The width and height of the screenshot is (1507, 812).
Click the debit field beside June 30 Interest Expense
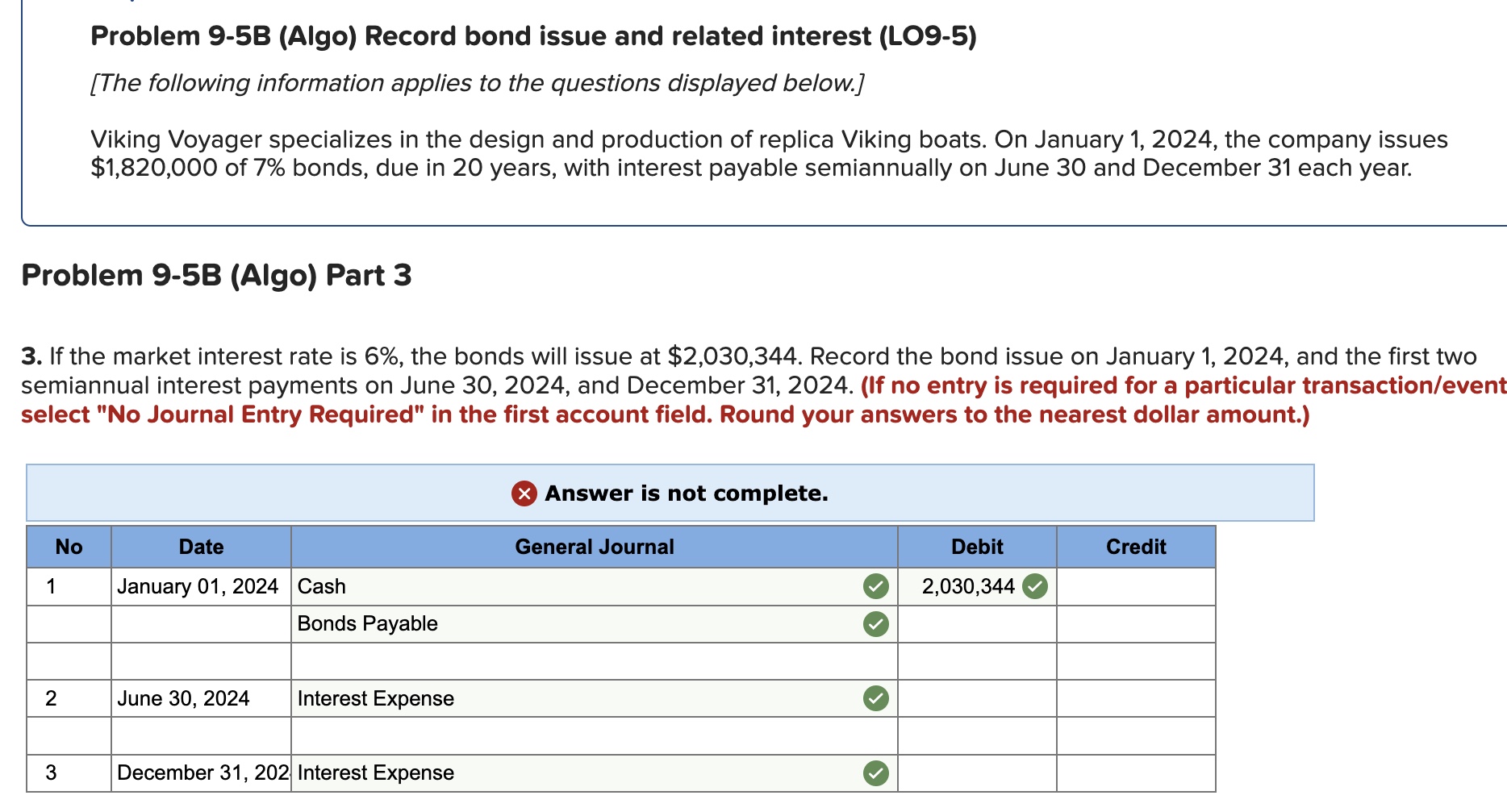tap(977, 698)
